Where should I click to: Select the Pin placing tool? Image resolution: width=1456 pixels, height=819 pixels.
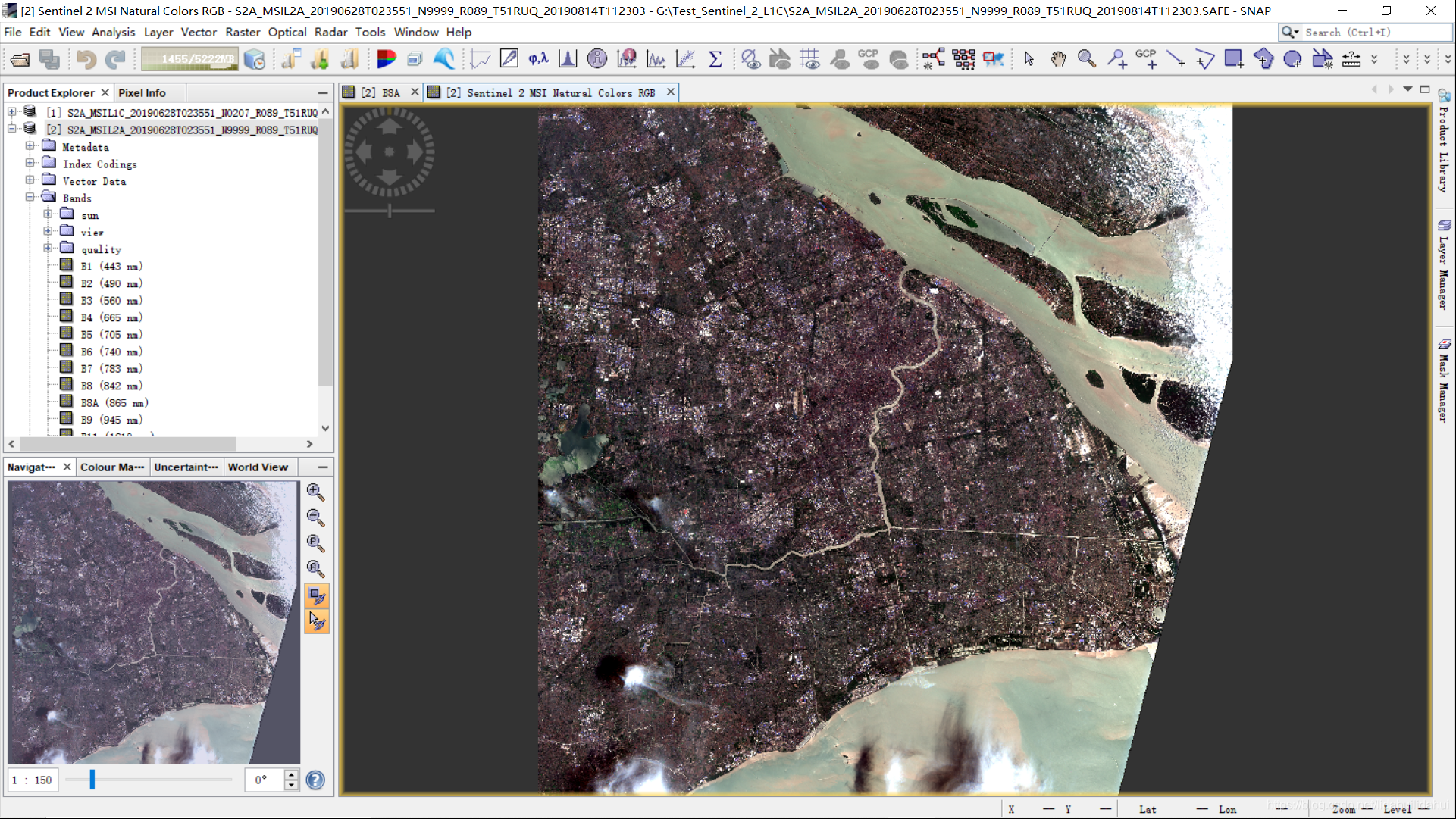coord(1116,59)
